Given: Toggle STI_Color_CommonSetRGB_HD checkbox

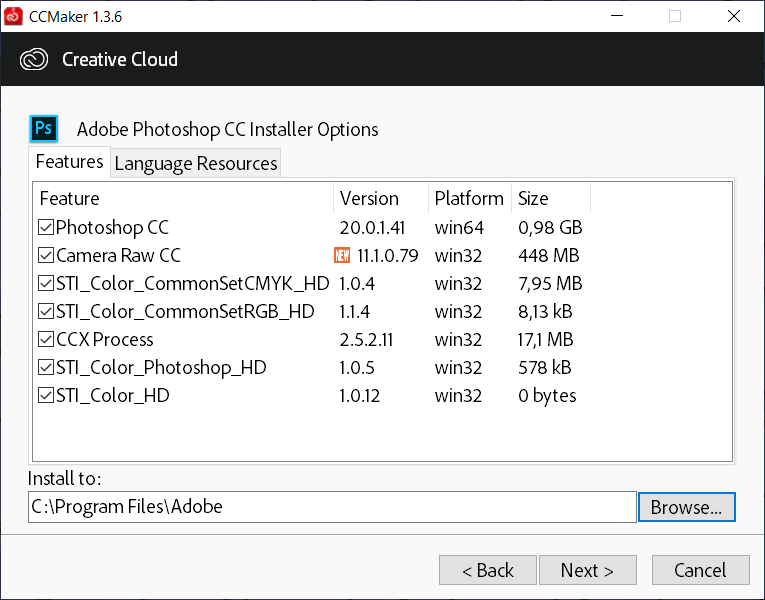Looking at the screenshot, I should [x=46, y=311].
